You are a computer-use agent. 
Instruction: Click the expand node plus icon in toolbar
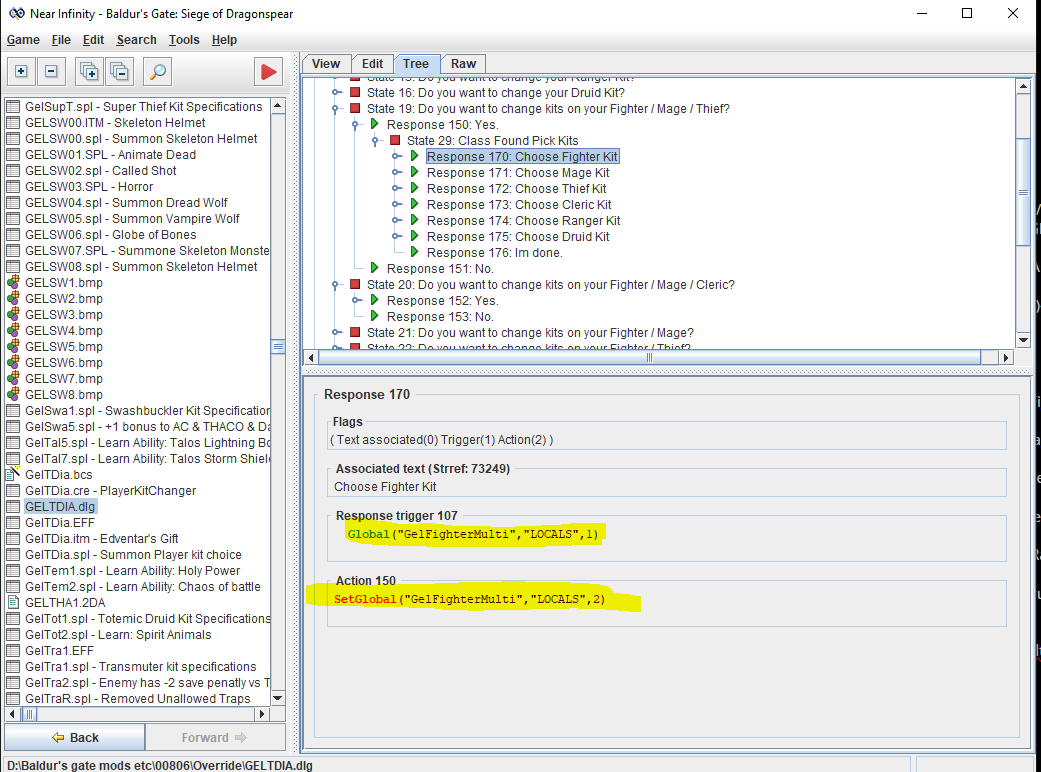point(21,71)
